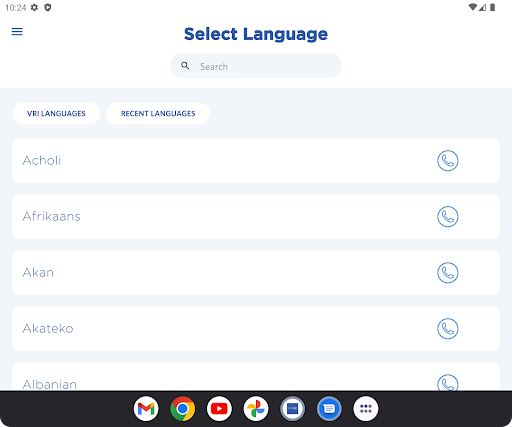
Task: Open YouTube from the dock
Action: coord(219,409)
